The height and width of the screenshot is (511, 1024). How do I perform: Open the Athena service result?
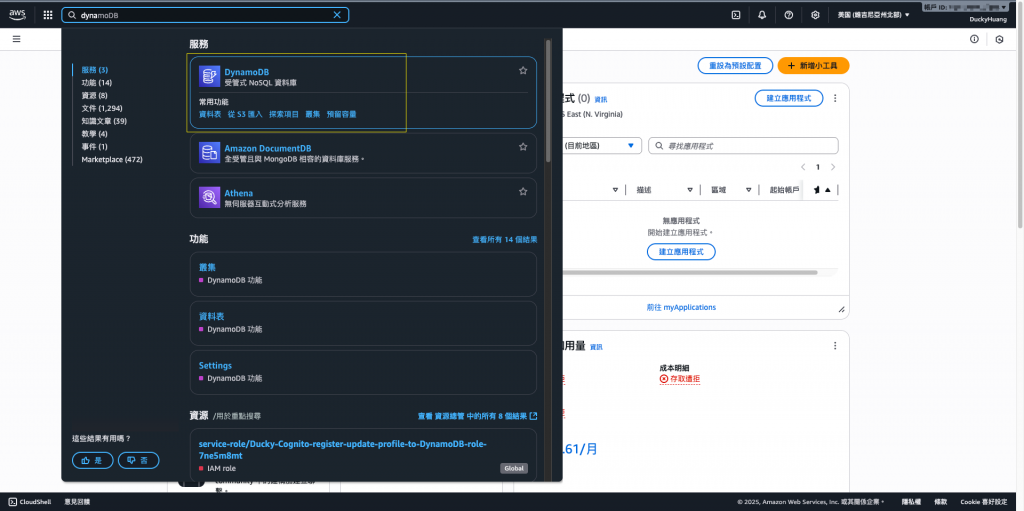pos(238,193)
